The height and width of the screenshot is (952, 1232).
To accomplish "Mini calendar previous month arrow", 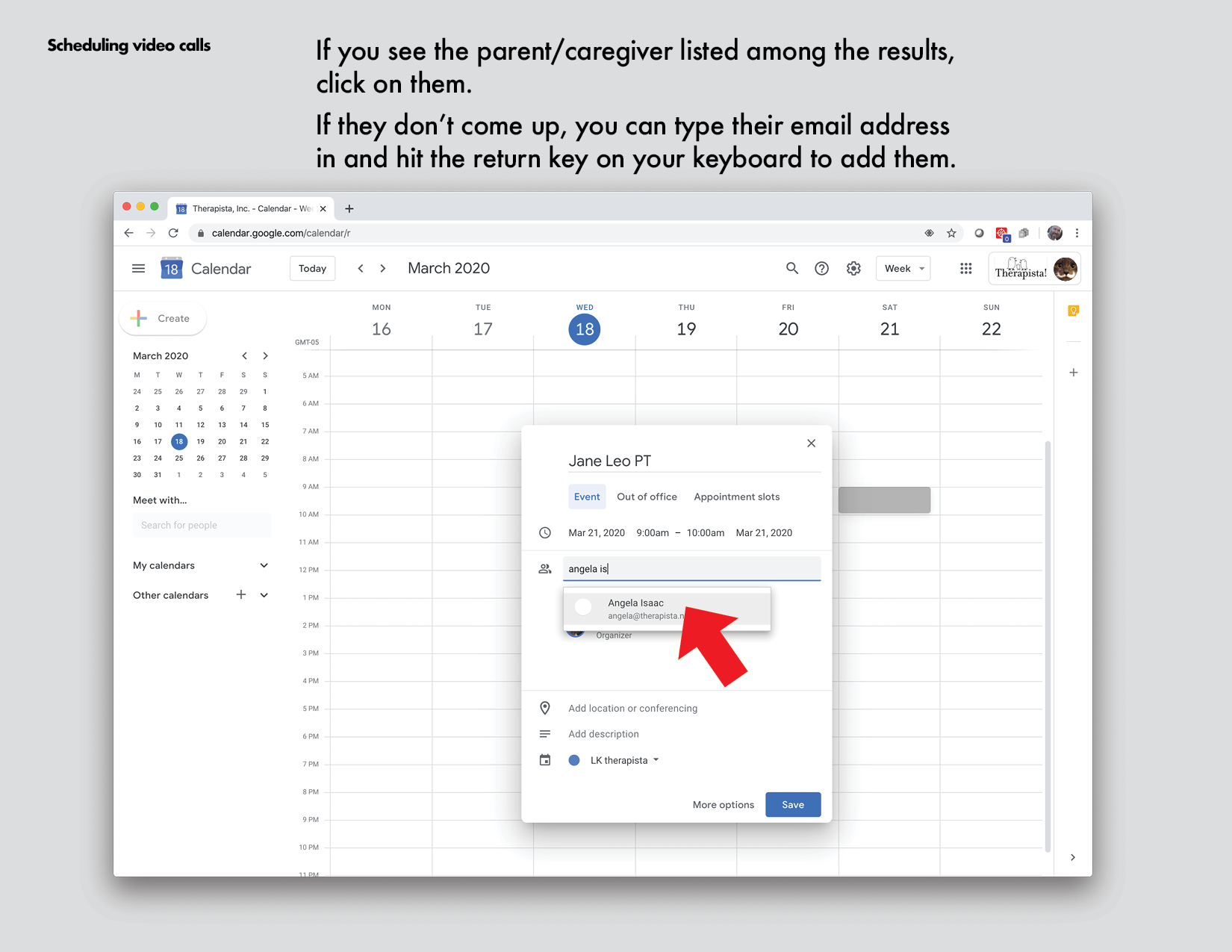I will pos(244,356).
